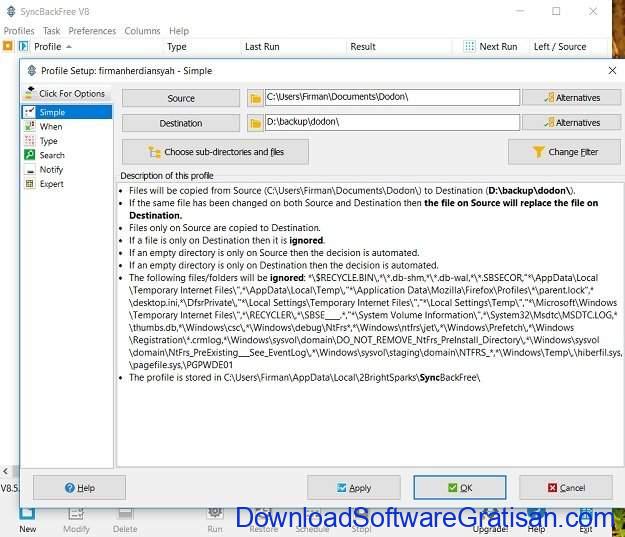
Task: Click the Profile Setup dialog title icon
Action: tap(31, 71)
